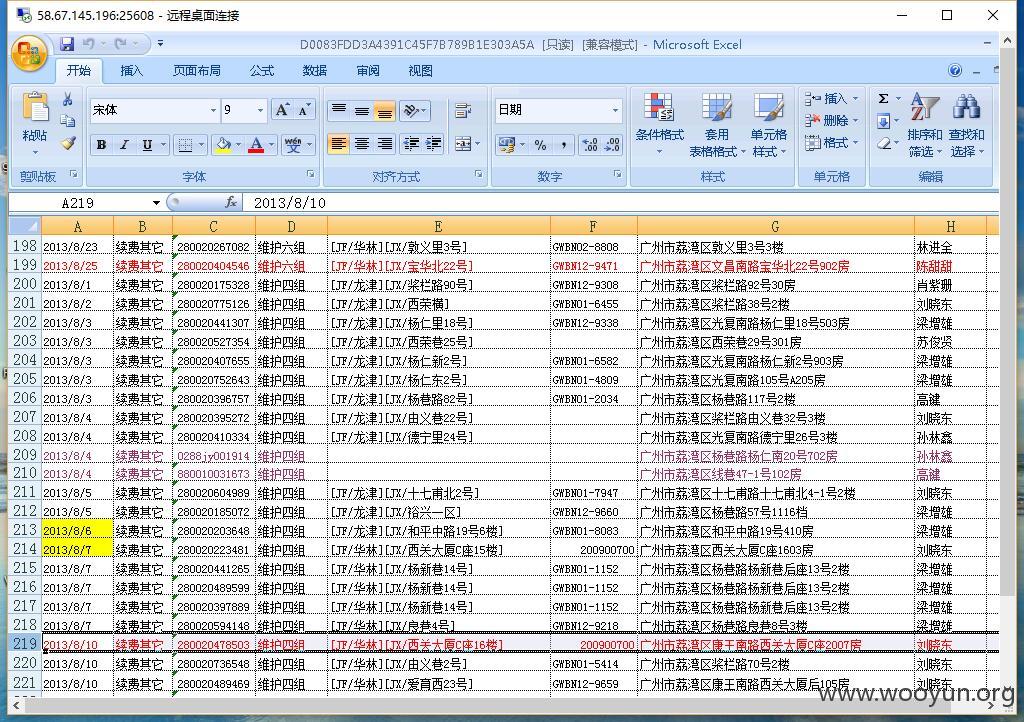Viewport: 1024px width, 722px height.
Task: Apply comma style number format
Action: pos(563,144)
